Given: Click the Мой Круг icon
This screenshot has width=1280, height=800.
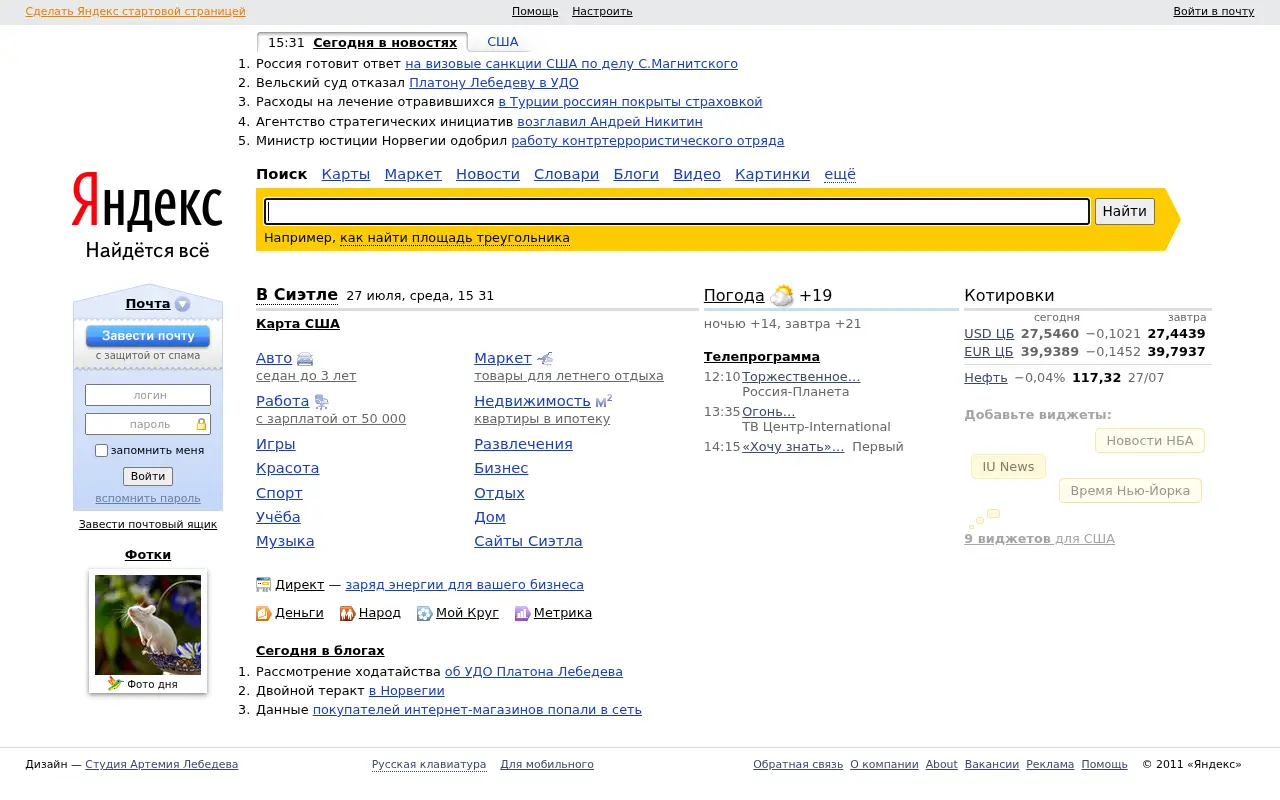Looking at the screenshot, I should coord(424,613).
